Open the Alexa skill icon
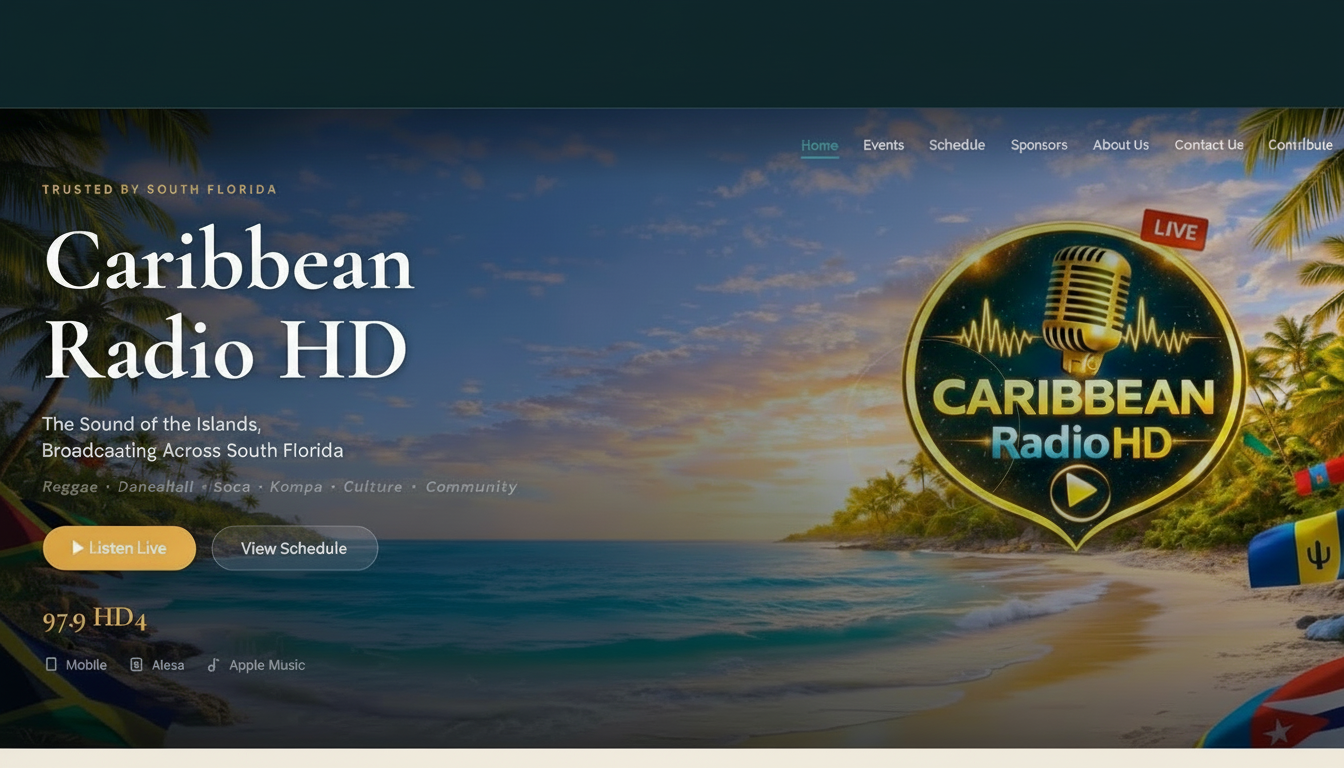The image size is (1344, 768). pos(136,664)
